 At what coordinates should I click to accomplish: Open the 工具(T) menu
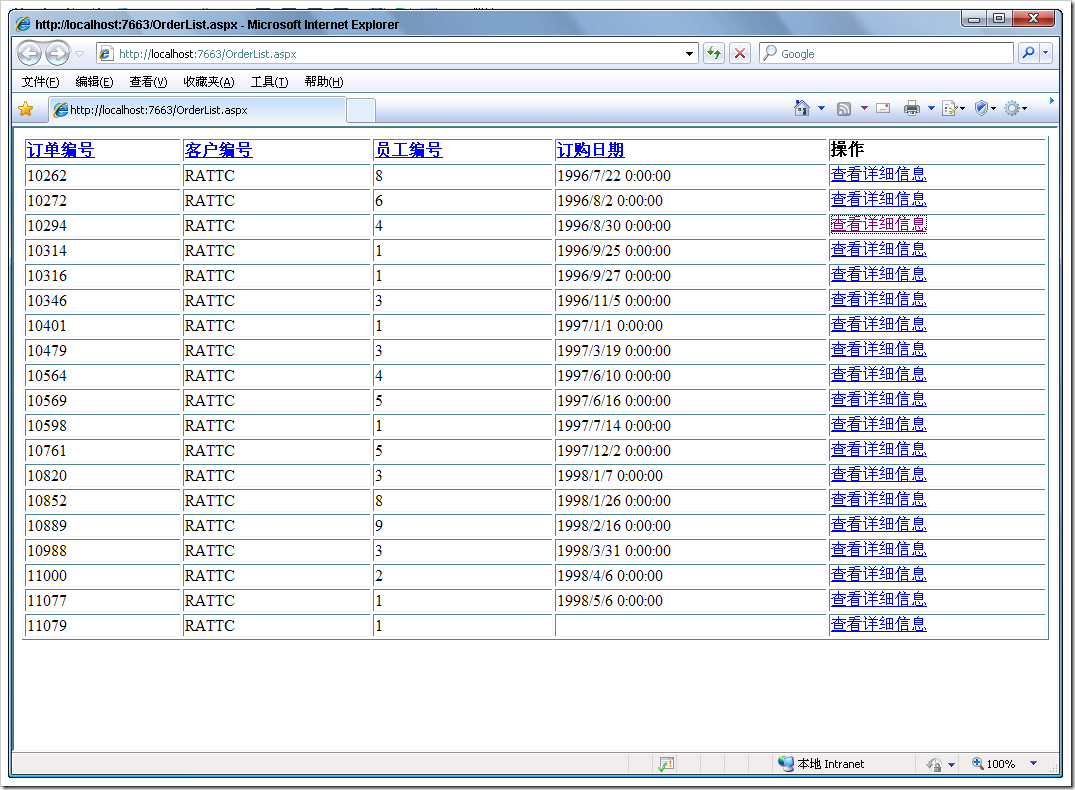[x=269, y=82]
